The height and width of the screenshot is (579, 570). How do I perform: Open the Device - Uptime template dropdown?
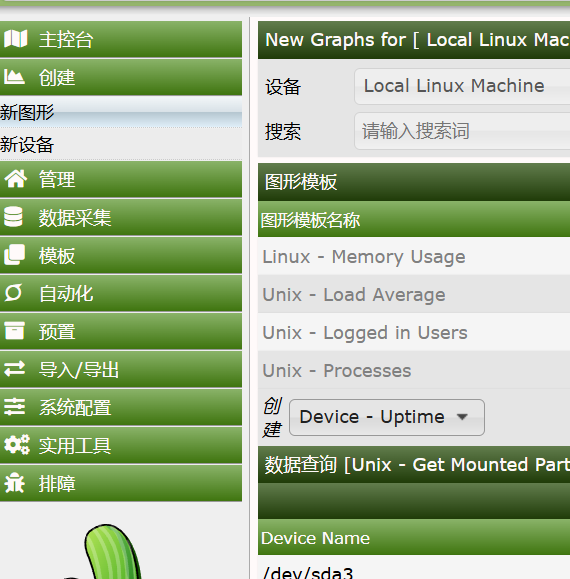pyautogui.click(x=387, y=417)
